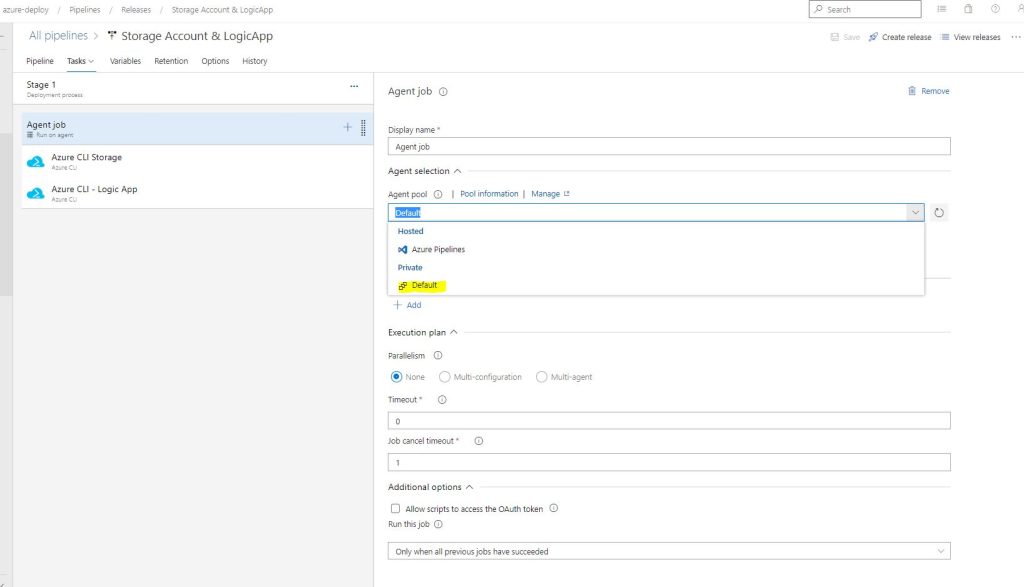The image size is (1024, 587).
Task: Select Multi-agent parallelism
Action: [x=541, y=377]
